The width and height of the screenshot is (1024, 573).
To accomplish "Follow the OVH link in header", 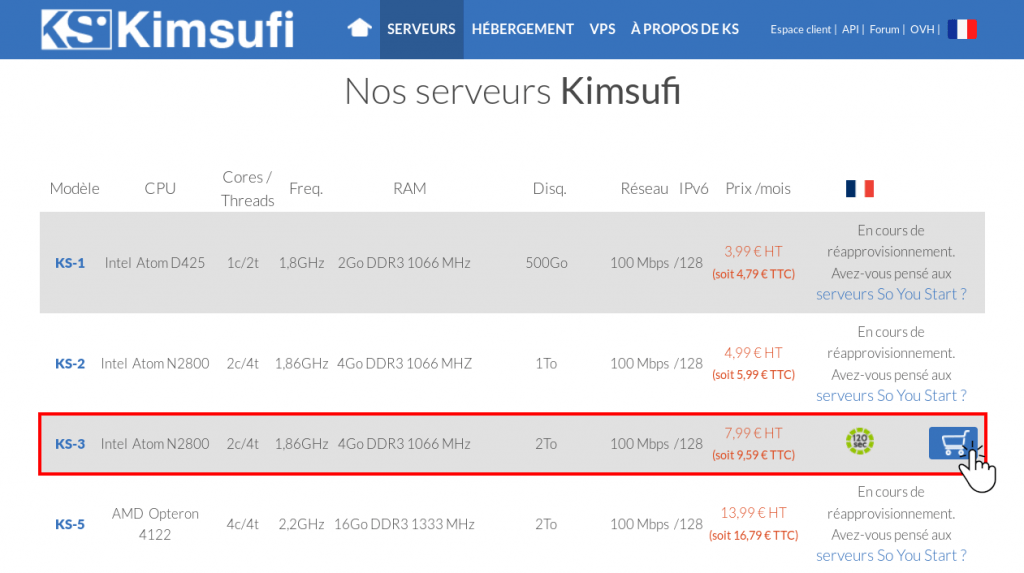I will (922, 29).
